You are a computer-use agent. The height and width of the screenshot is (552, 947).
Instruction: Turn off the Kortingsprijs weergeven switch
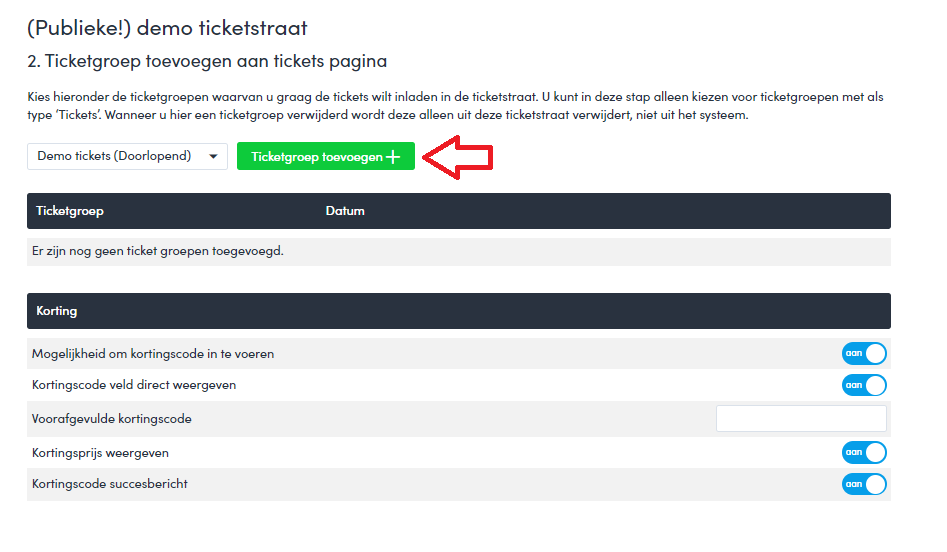[x=864, y=453]
